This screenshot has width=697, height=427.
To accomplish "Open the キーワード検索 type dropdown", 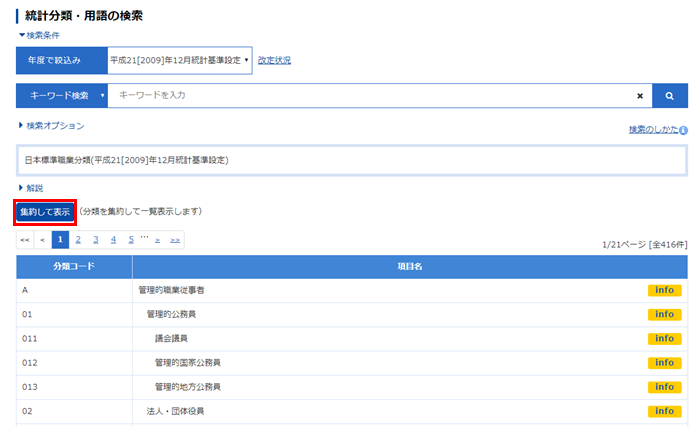I will (62, 96).
